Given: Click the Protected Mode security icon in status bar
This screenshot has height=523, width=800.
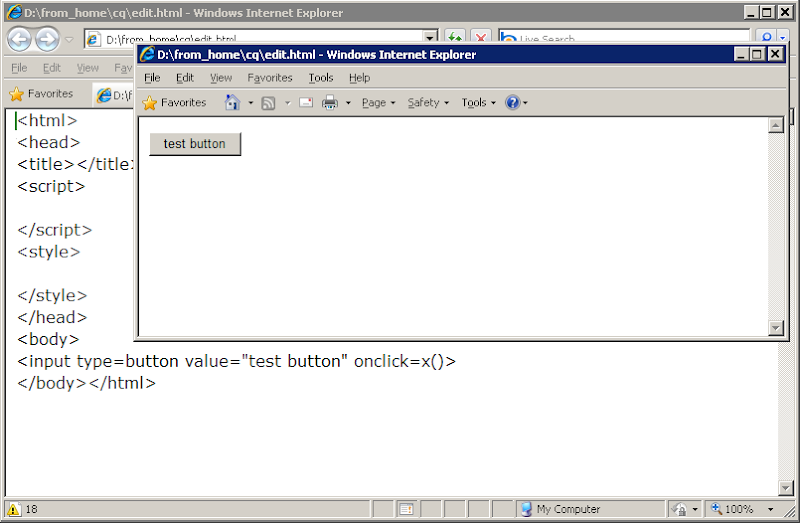Looking at the screenshot, I should click(x=680, y=509).
